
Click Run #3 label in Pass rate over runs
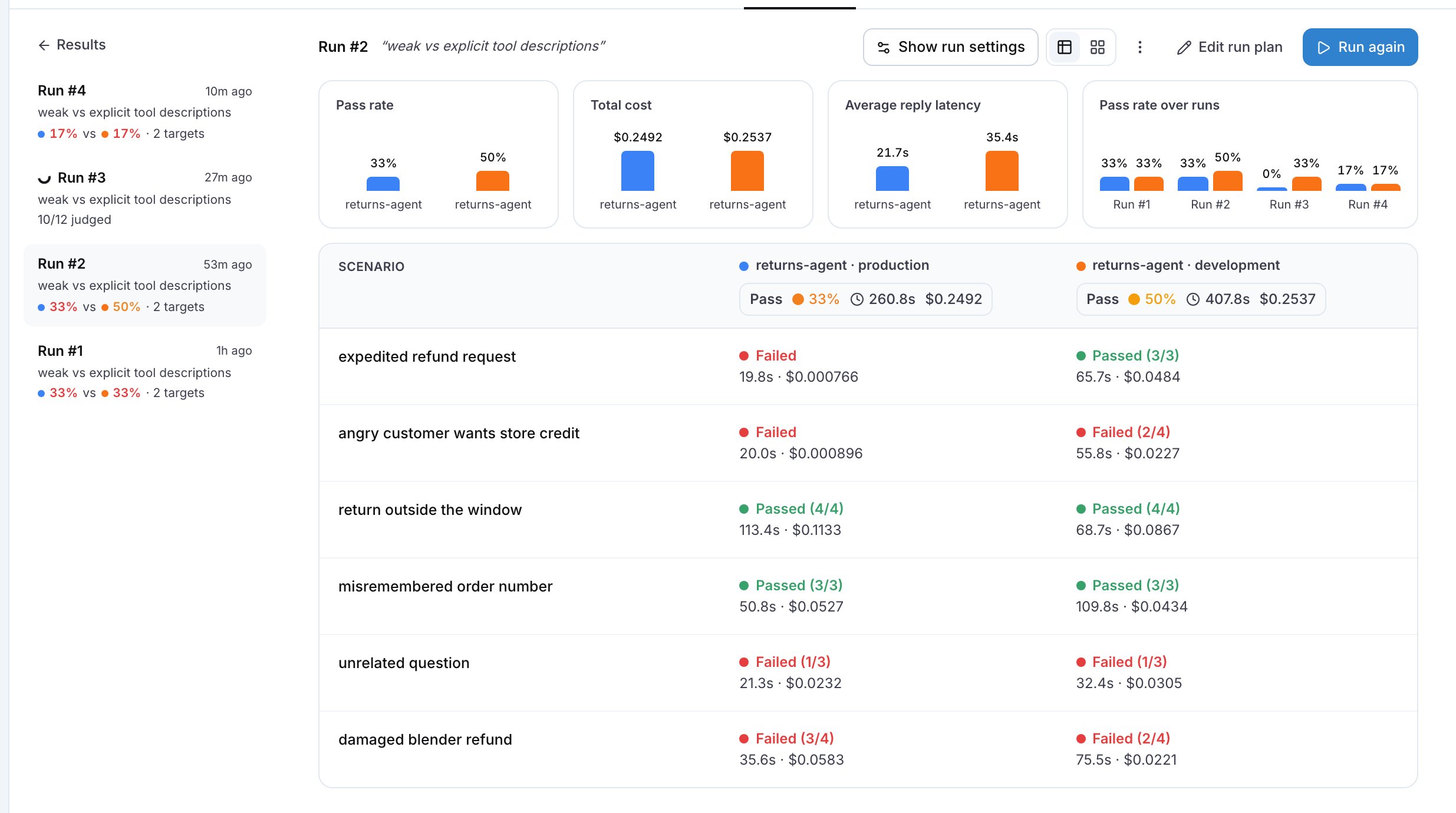(x=1289, y=204)
